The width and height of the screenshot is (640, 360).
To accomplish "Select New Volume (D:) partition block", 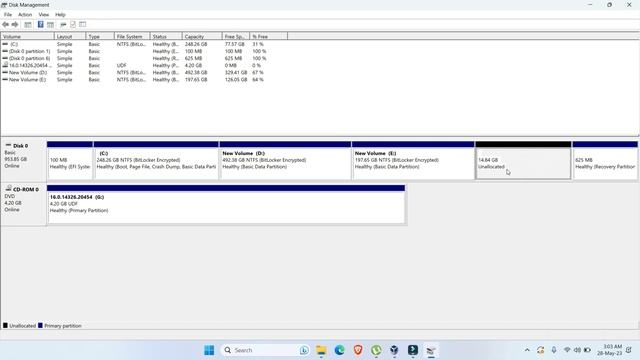I will pyautogui.click(x=285, y=160).
